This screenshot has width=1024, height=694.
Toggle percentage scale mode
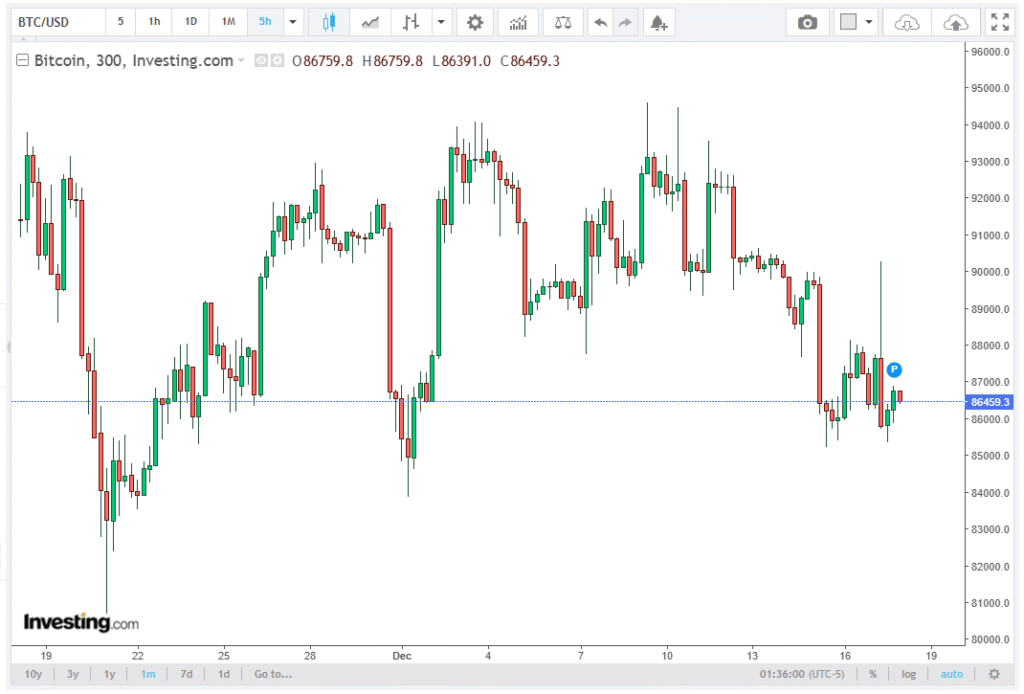click(x=873, y=674)
